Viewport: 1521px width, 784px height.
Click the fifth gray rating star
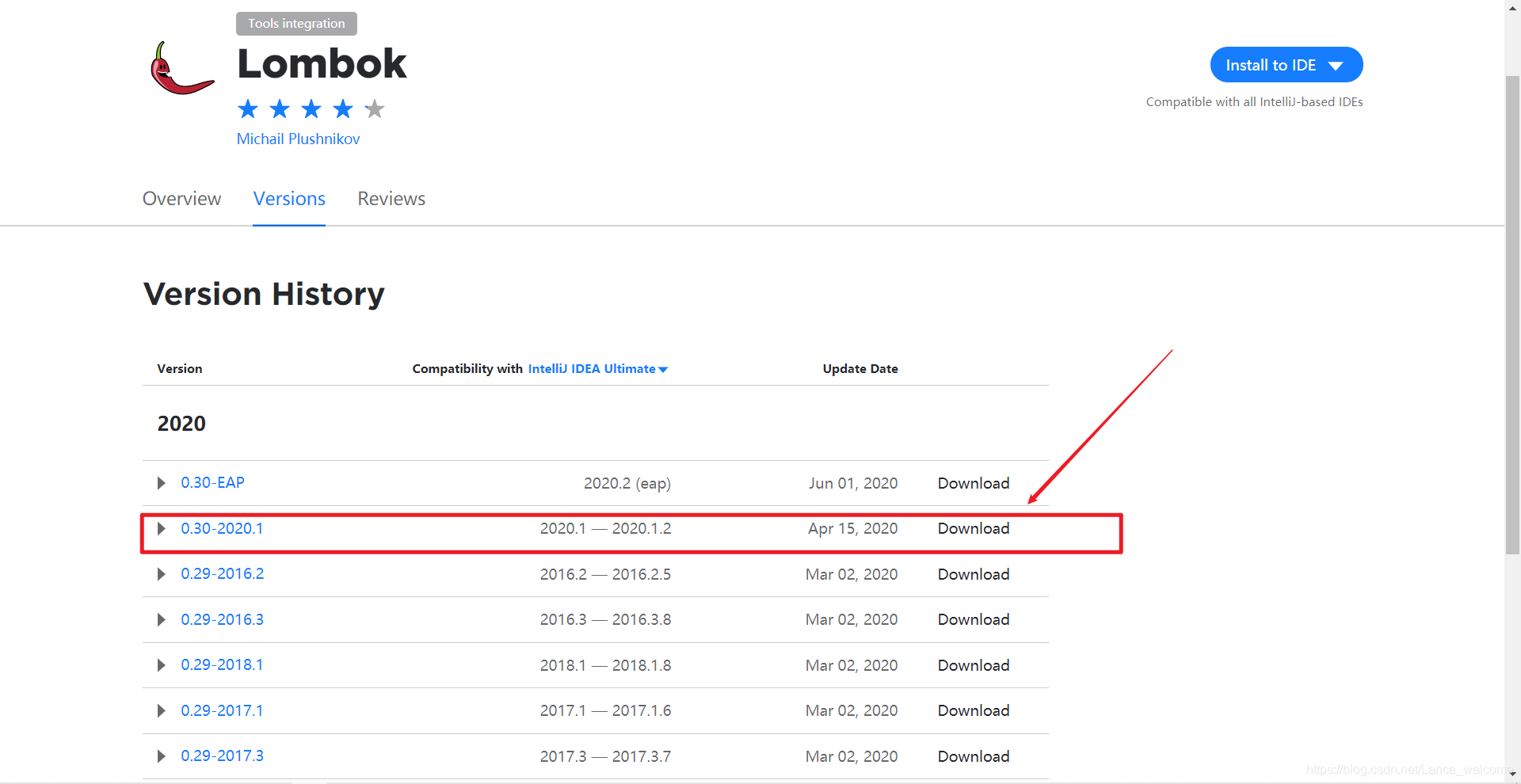375,108
